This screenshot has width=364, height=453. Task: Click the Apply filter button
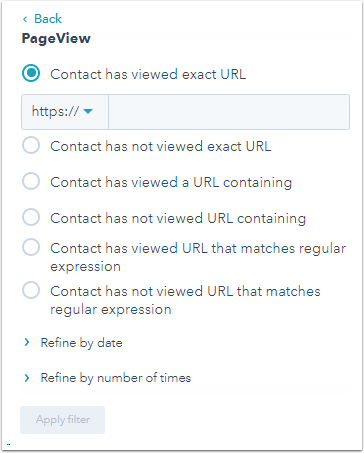point(63,420)
